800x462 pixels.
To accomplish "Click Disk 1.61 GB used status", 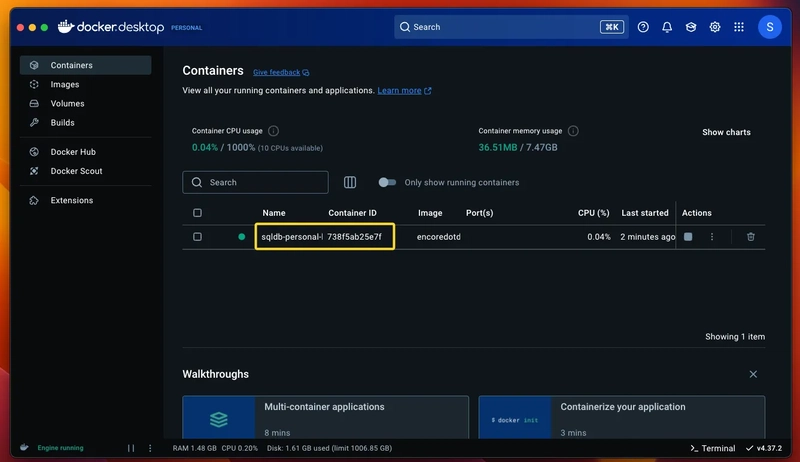I will [329, 448].
